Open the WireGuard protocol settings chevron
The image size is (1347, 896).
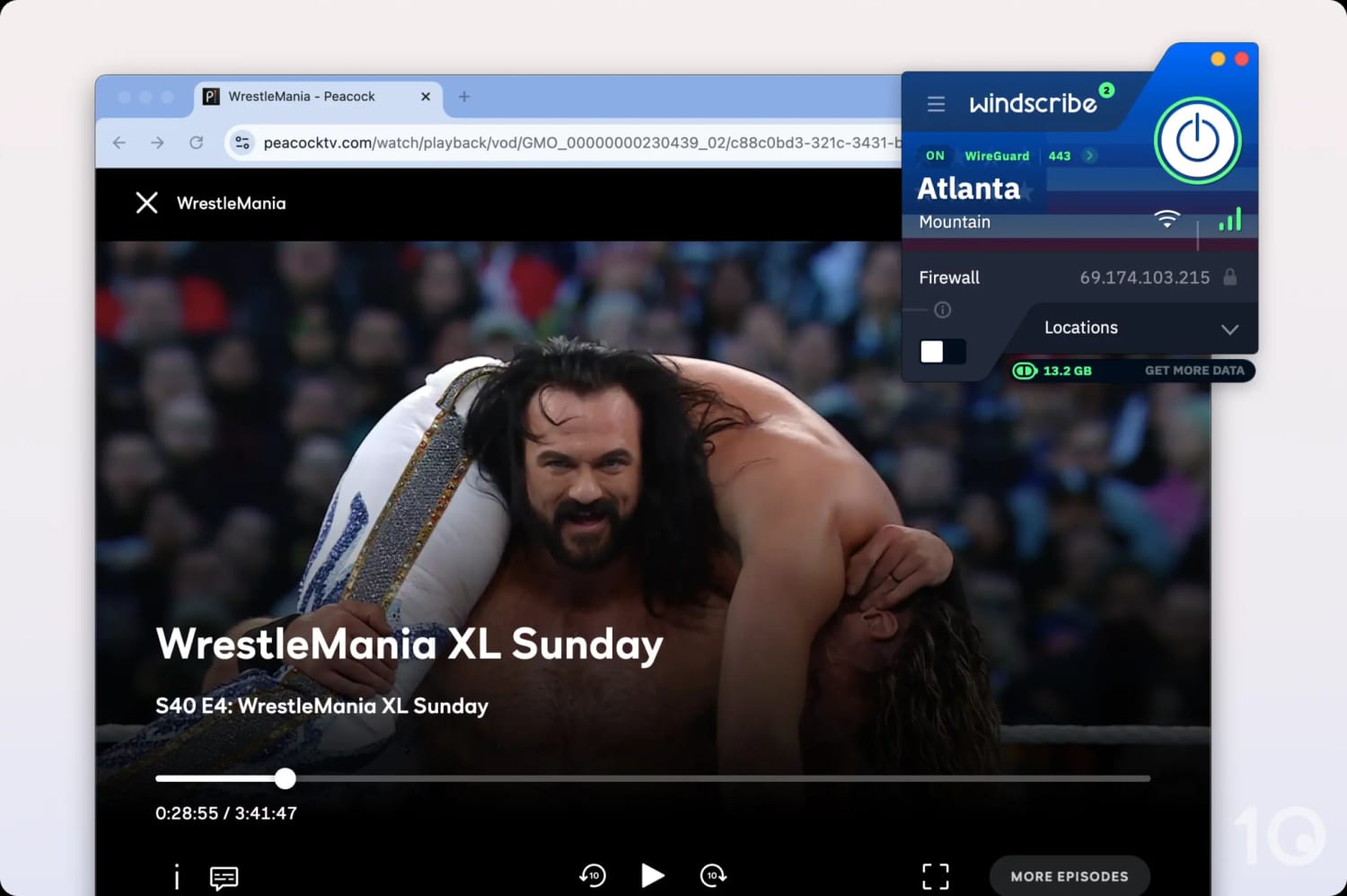point(1089,155)
